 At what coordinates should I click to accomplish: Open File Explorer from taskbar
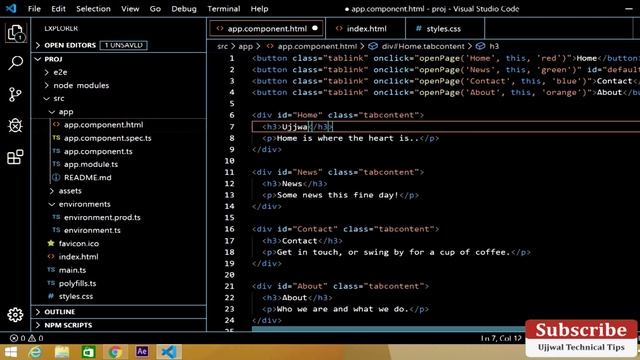pyautogui.click(x=62, y=351)
